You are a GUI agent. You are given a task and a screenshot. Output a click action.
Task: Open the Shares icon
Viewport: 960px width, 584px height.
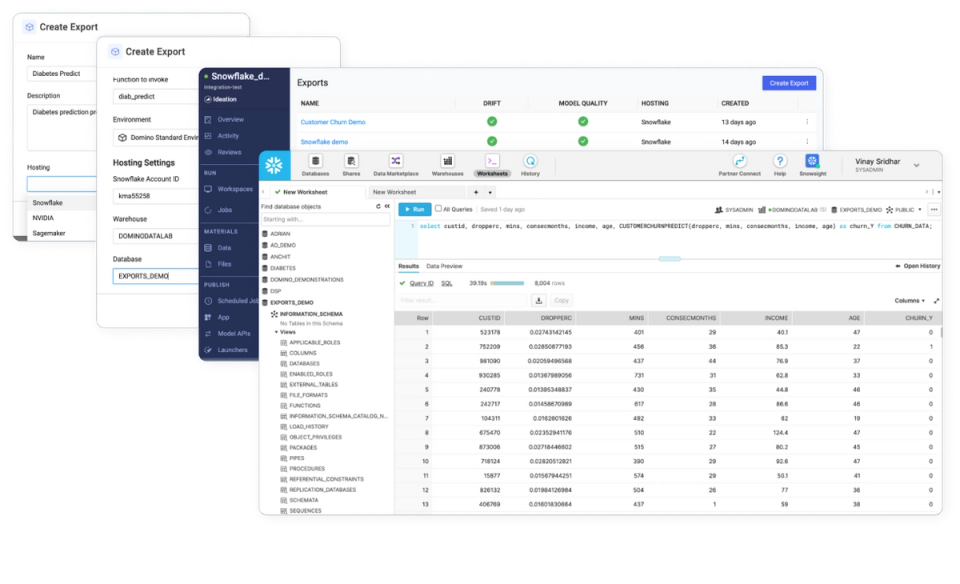(351, 161)
